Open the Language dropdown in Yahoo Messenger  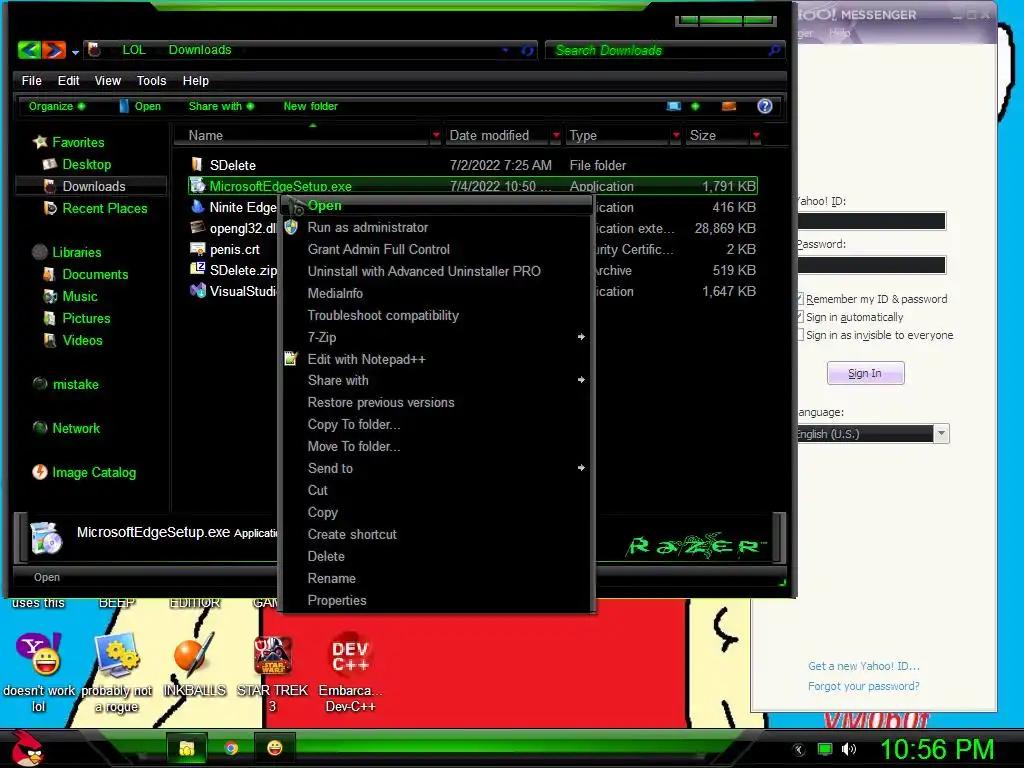click(x=940, y=434)
